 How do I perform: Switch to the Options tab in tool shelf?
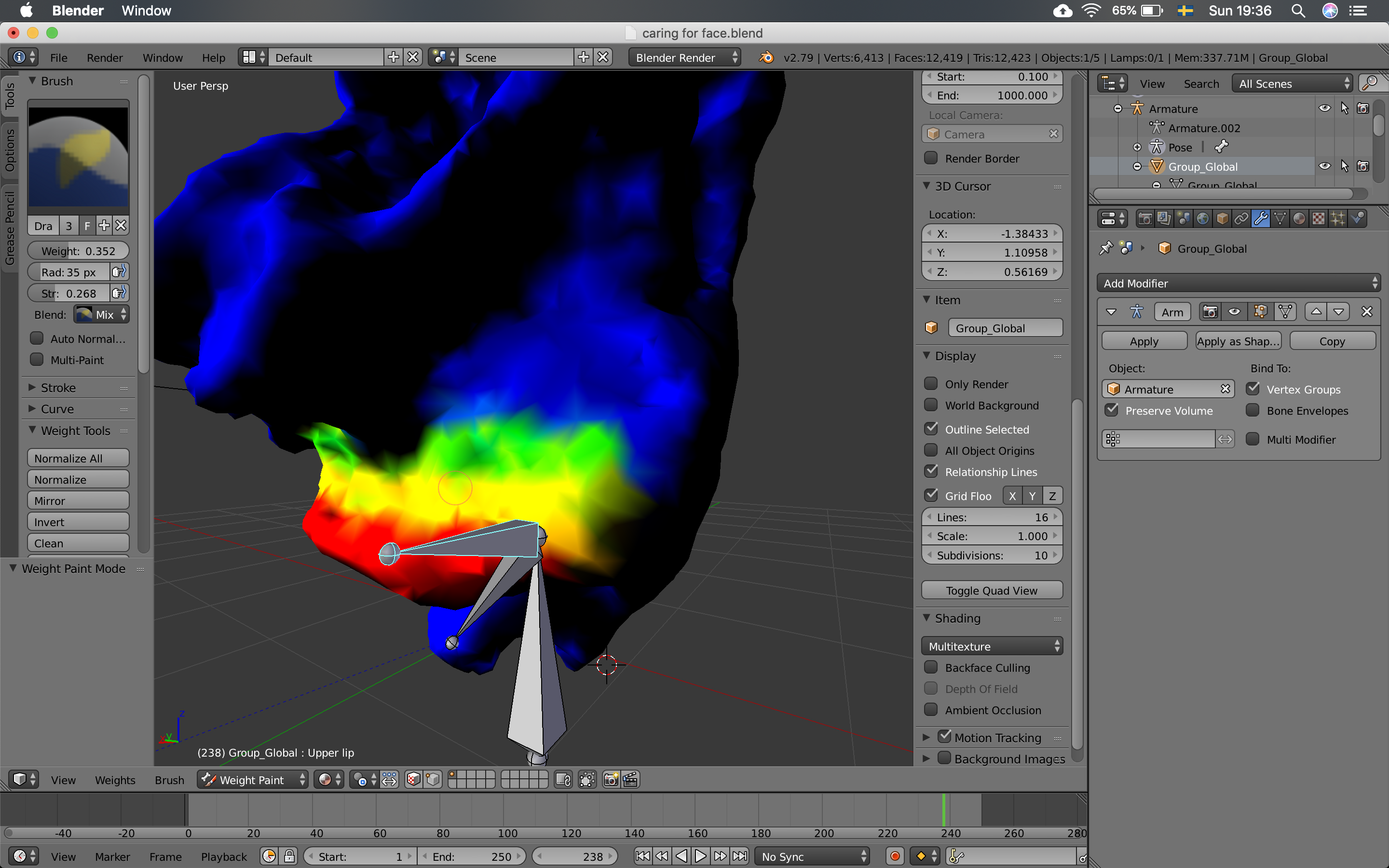click(x=10, y=149)
